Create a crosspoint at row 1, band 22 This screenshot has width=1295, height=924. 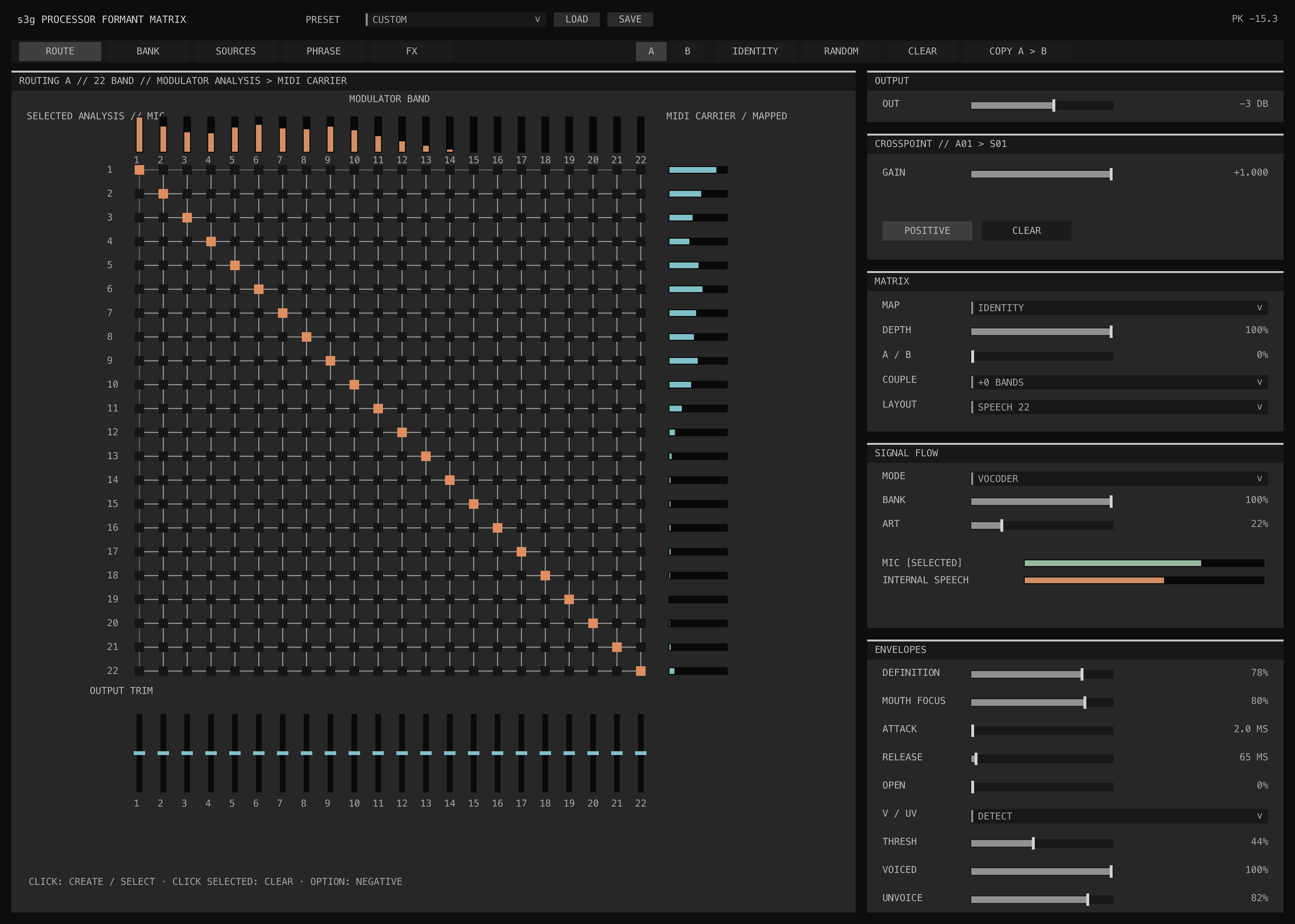(641, 170)
